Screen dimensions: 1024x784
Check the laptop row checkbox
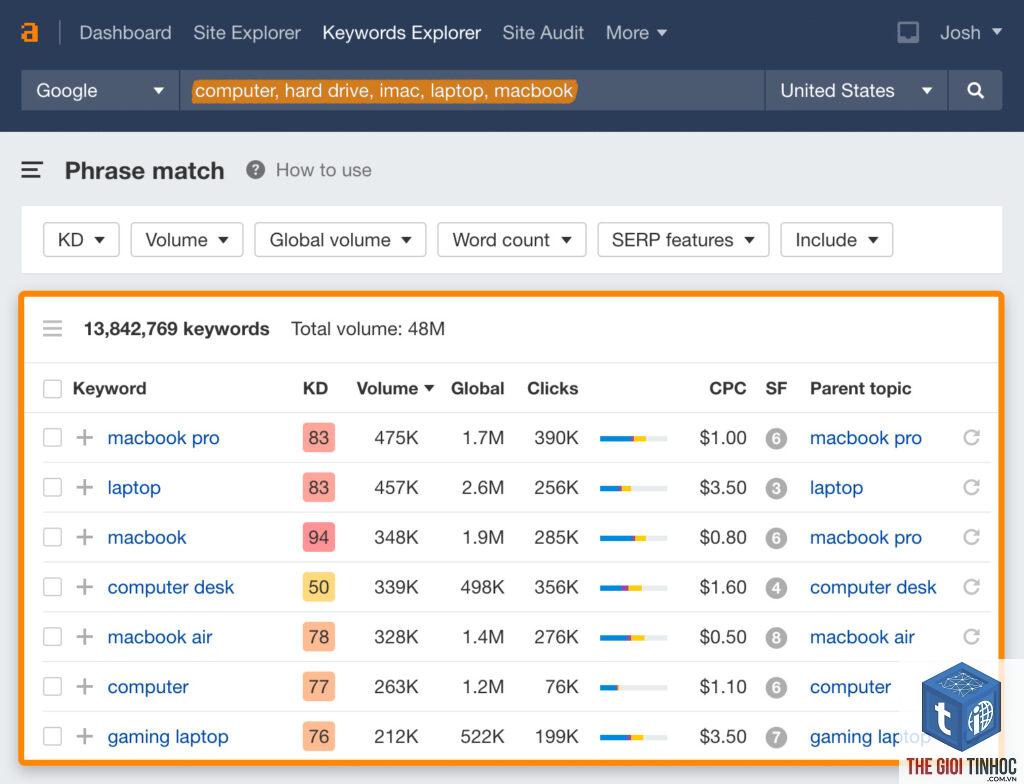[x=52, y=487]
